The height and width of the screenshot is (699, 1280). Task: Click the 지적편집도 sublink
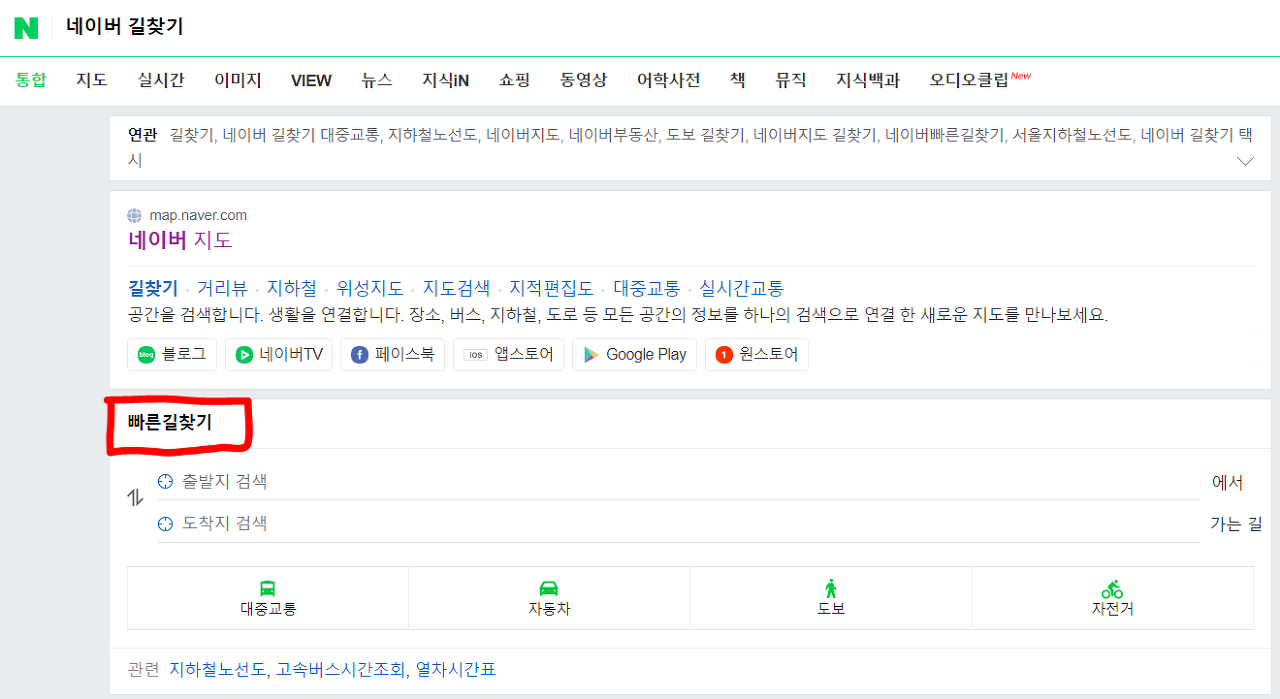[552, 288]
